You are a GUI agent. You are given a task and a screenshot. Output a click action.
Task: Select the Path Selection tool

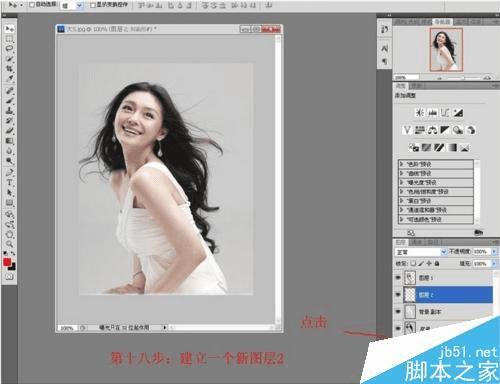[x=9, y=193]
